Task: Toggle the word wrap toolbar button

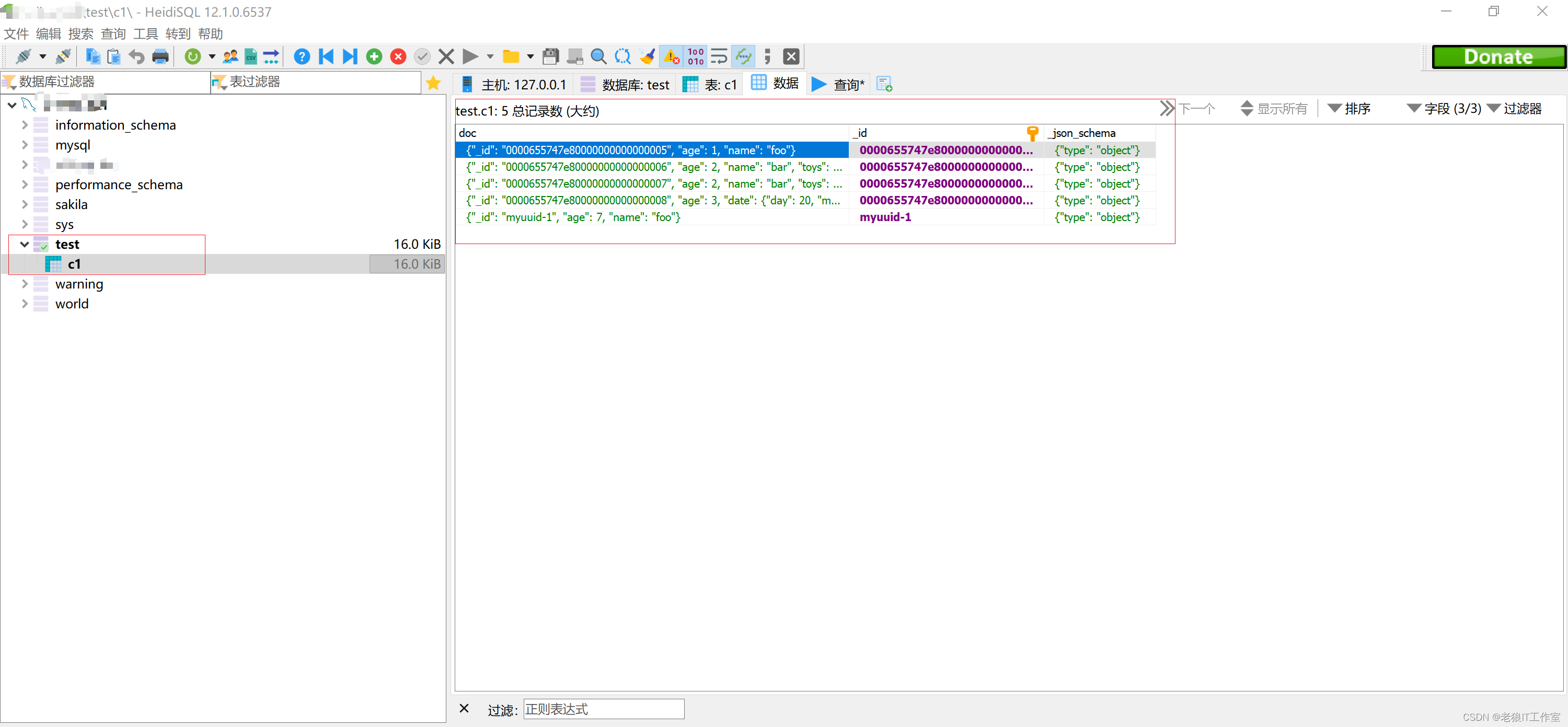Action: 719,56
